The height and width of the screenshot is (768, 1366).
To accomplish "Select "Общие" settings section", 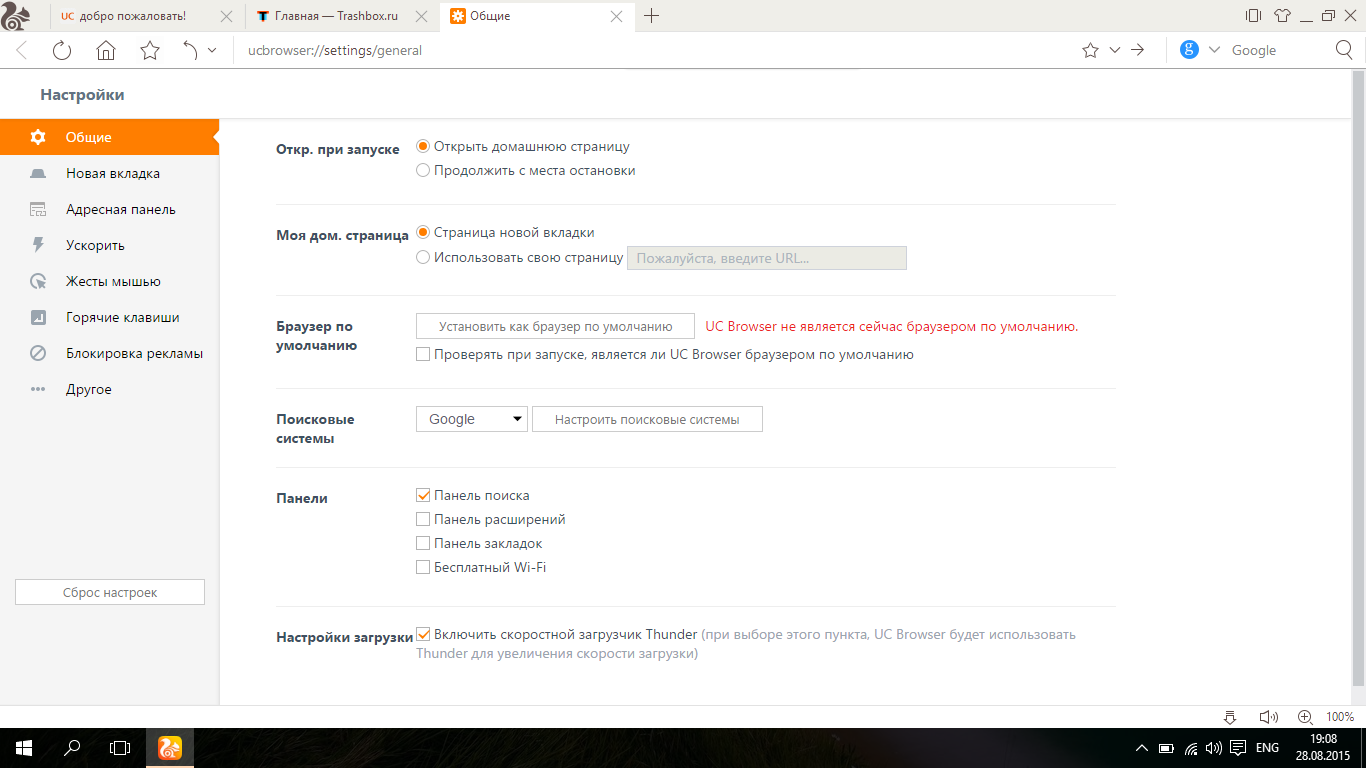I will [109, 137].
